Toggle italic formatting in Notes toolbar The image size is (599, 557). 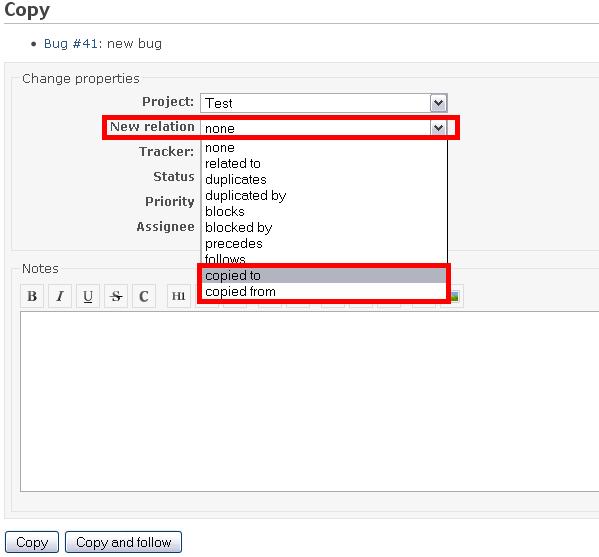coord(60,296)
